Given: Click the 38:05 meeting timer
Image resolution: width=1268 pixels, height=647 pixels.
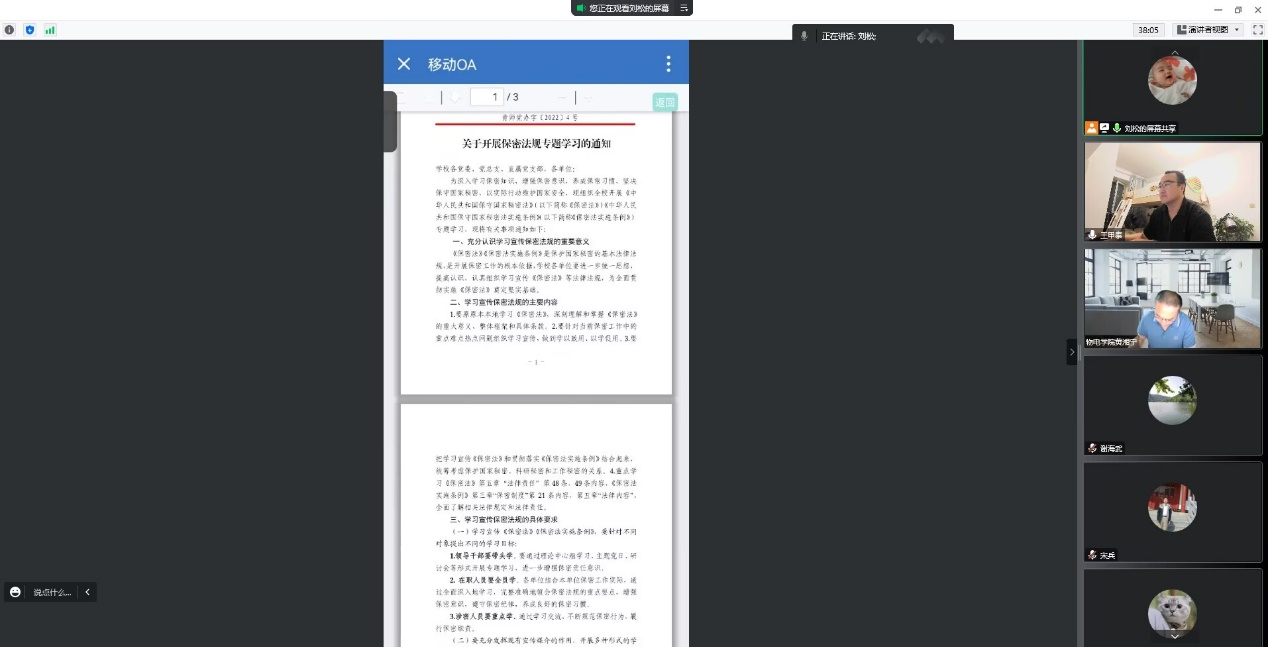Looking at the screenshot, I should click(x=1148, y=30).
